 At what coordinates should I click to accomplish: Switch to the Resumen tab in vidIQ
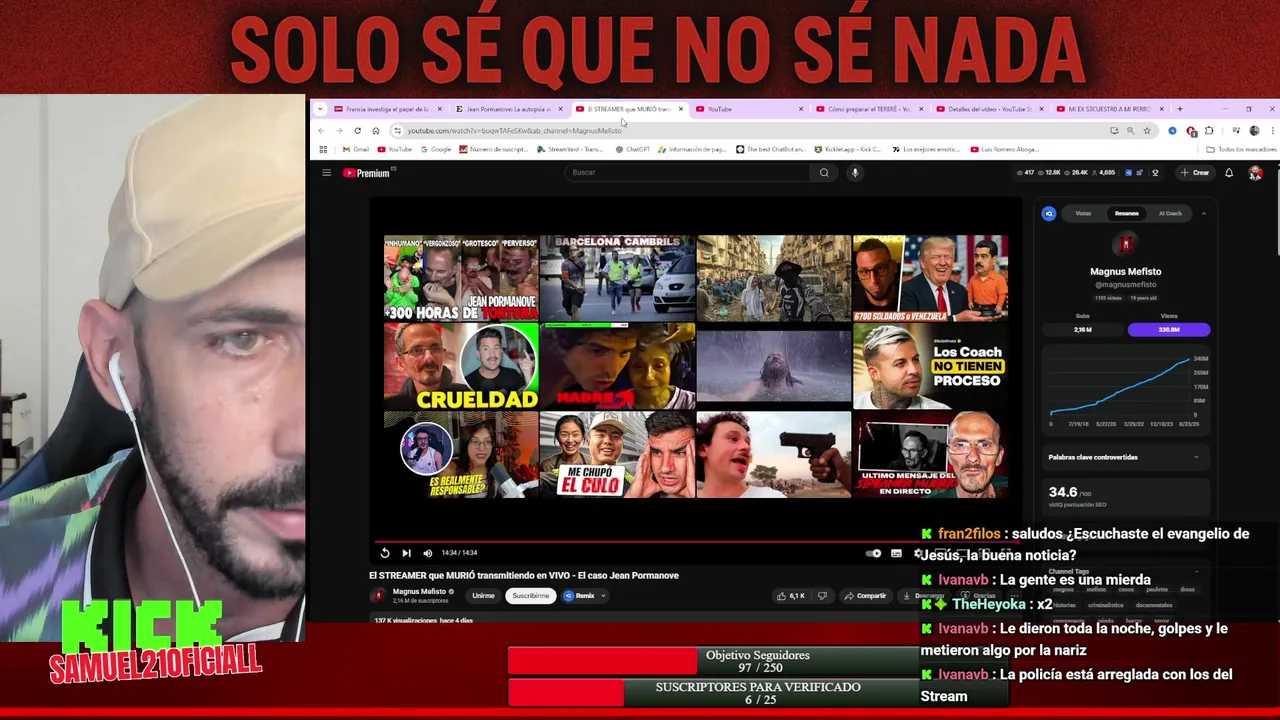point(1126,213)
